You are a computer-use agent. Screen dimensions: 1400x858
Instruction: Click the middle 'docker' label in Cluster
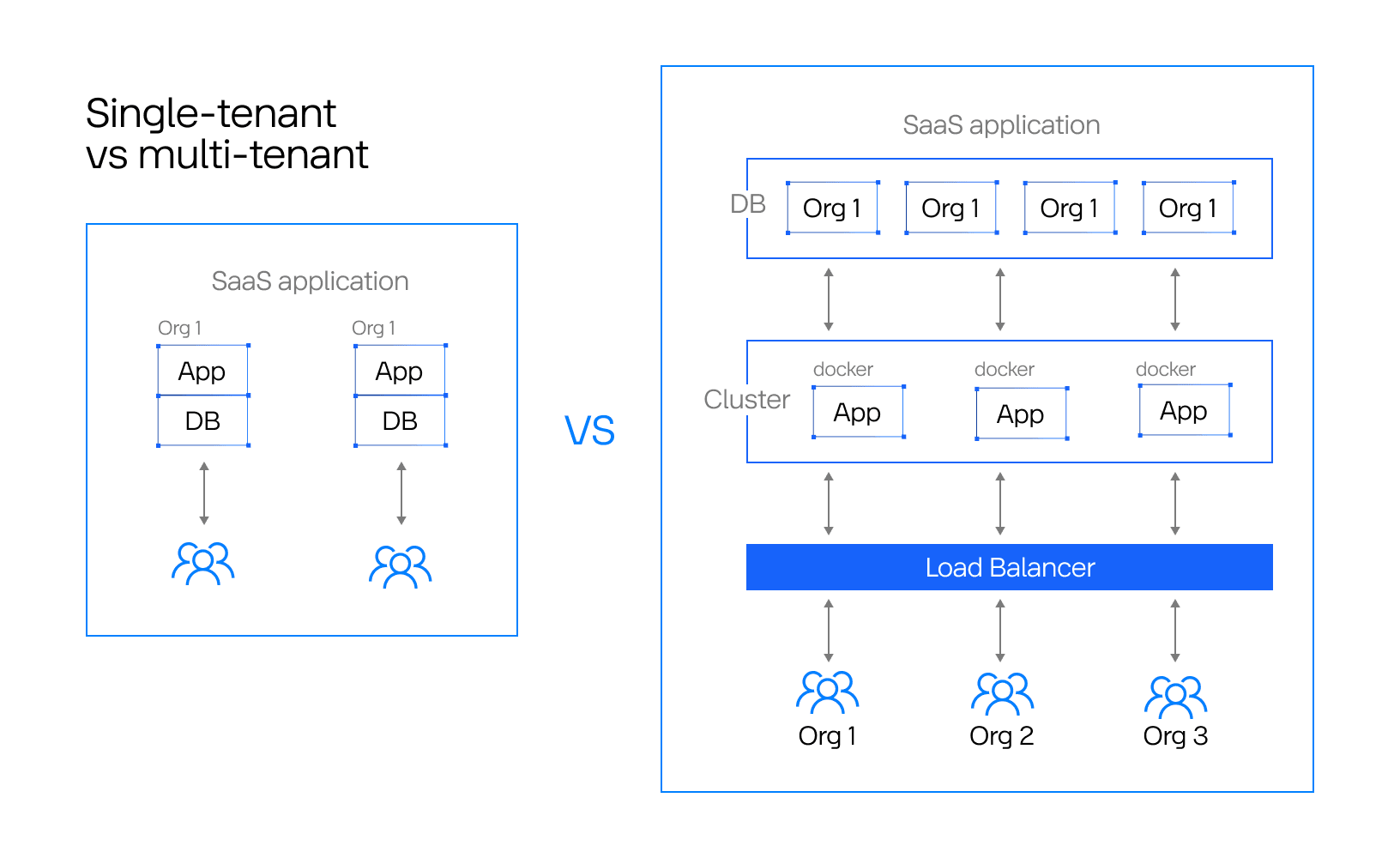(1005, 369)
